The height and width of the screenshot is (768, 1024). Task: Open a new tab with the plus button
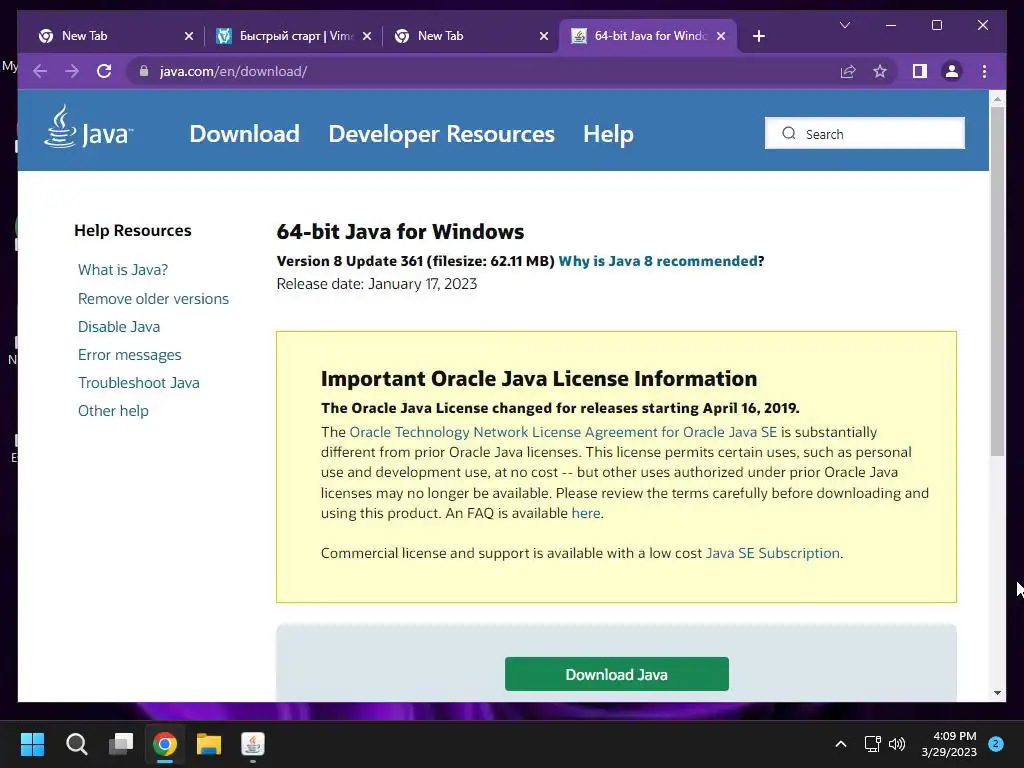click(x=758, y=36)
